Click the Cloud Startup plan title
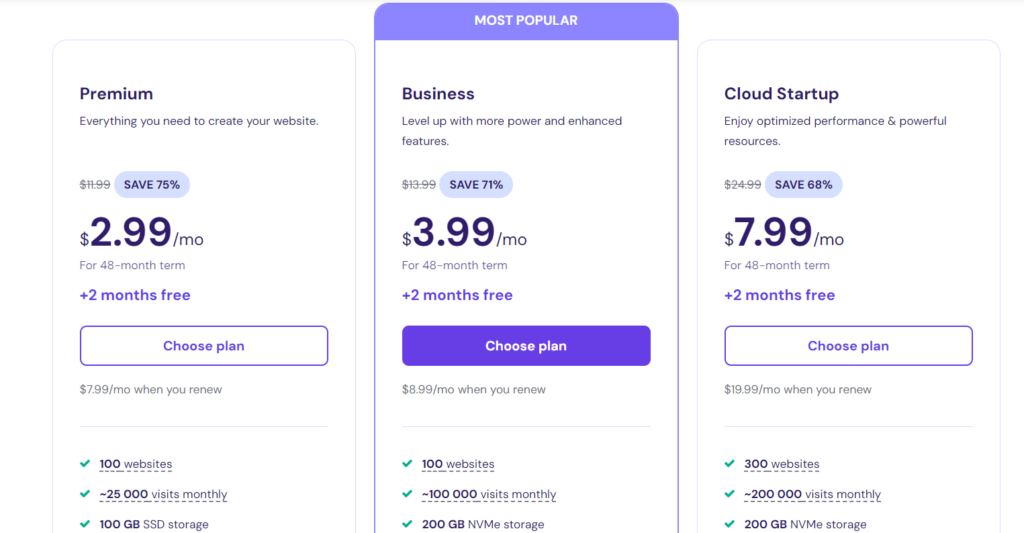The width and height of the screenshot is (1024, 533). 781,94
